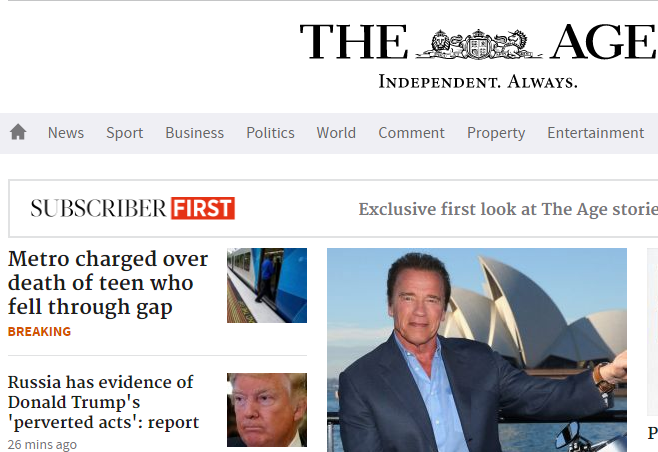The image size is (658, 452).
Task: Open the News section
Action: (66, 133)
